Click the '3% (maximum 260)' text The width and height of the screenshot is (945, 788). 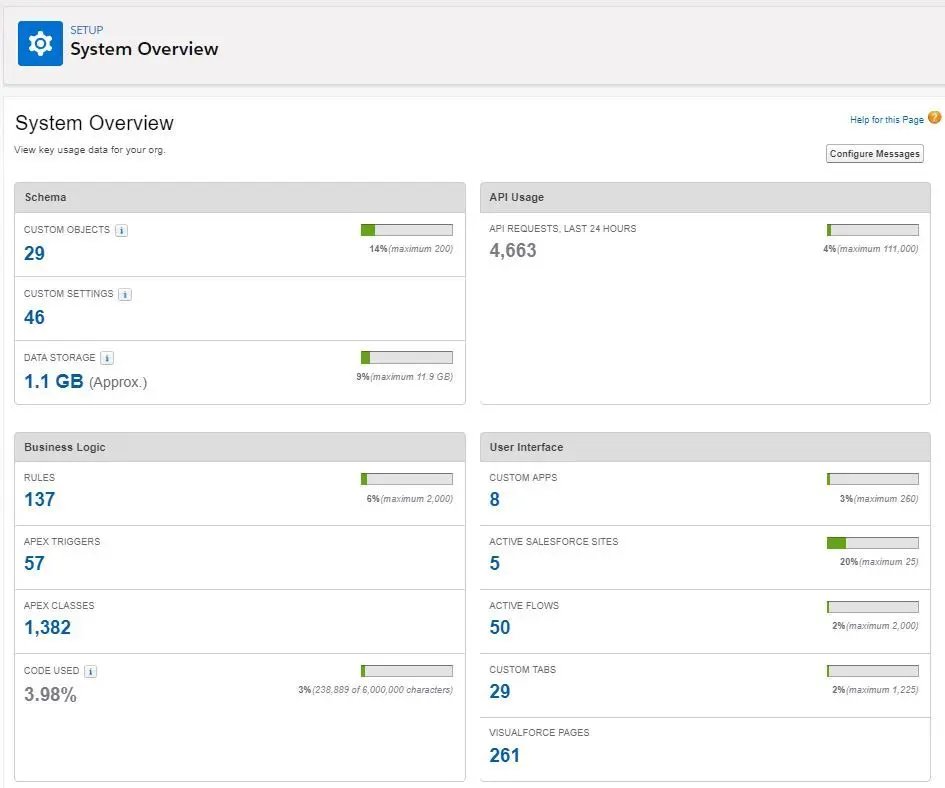pos(879,499)
